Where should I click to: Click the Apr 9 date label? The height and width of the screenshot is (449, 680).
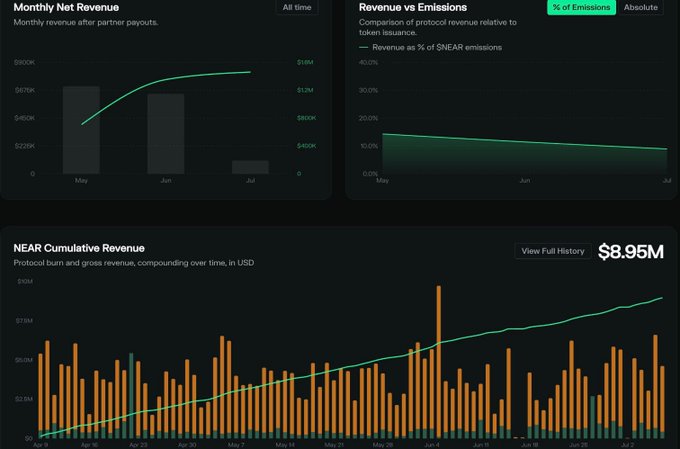tap(40, 445)
